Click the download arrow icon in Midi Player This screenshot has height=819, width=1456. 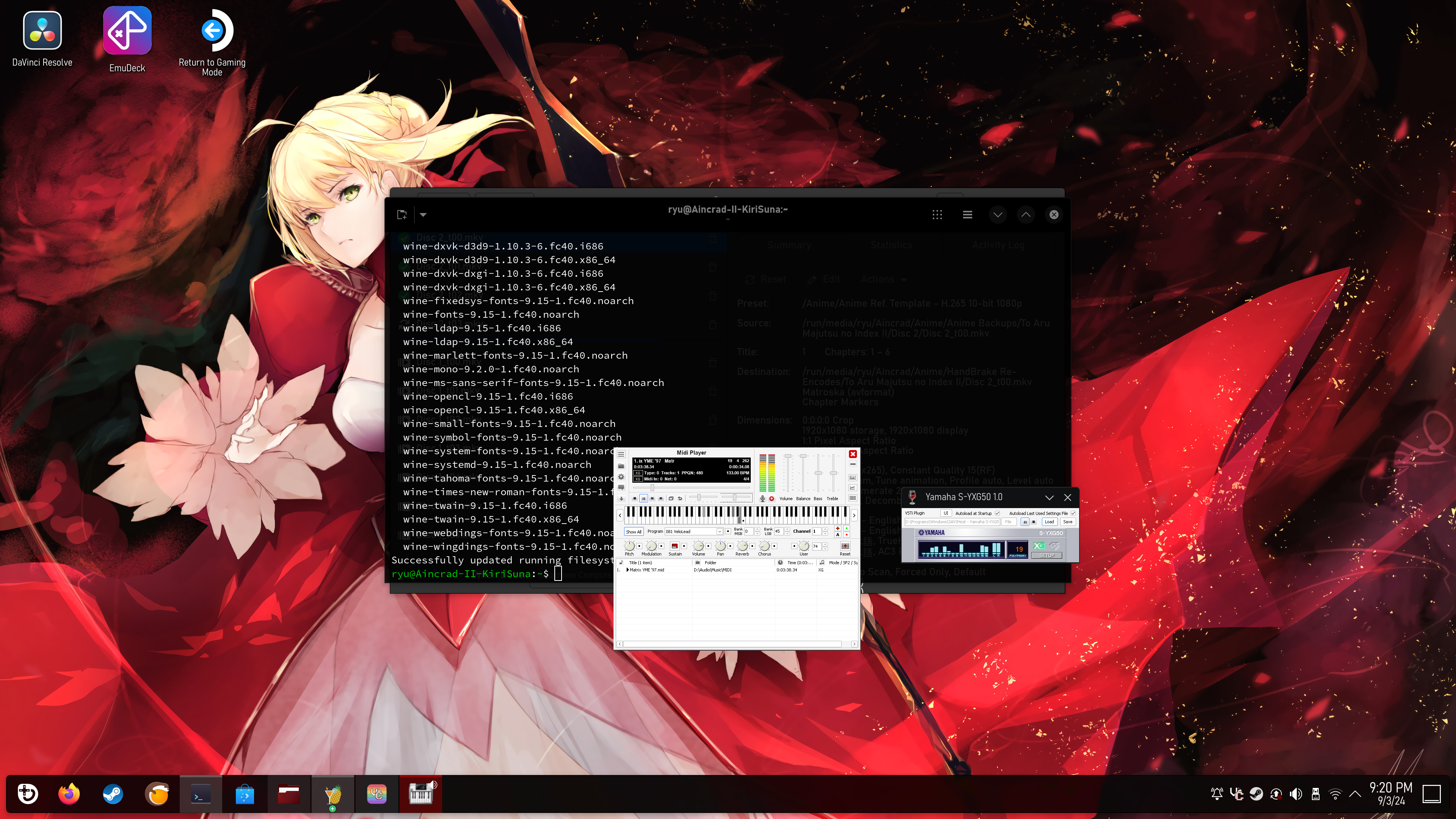[x=622, y=499]
